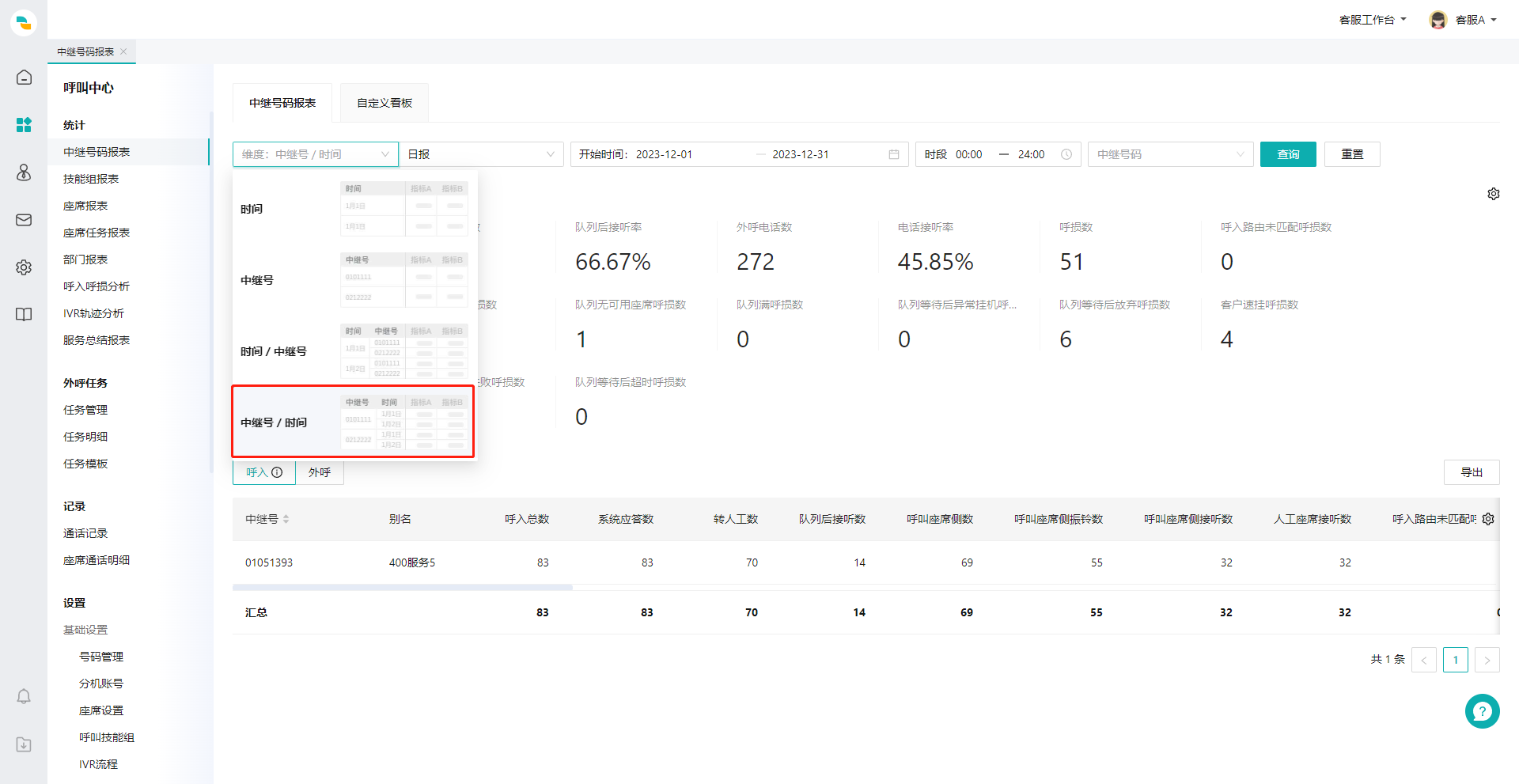
Task: Click the help question mark button
Action: pos(1482,711)
